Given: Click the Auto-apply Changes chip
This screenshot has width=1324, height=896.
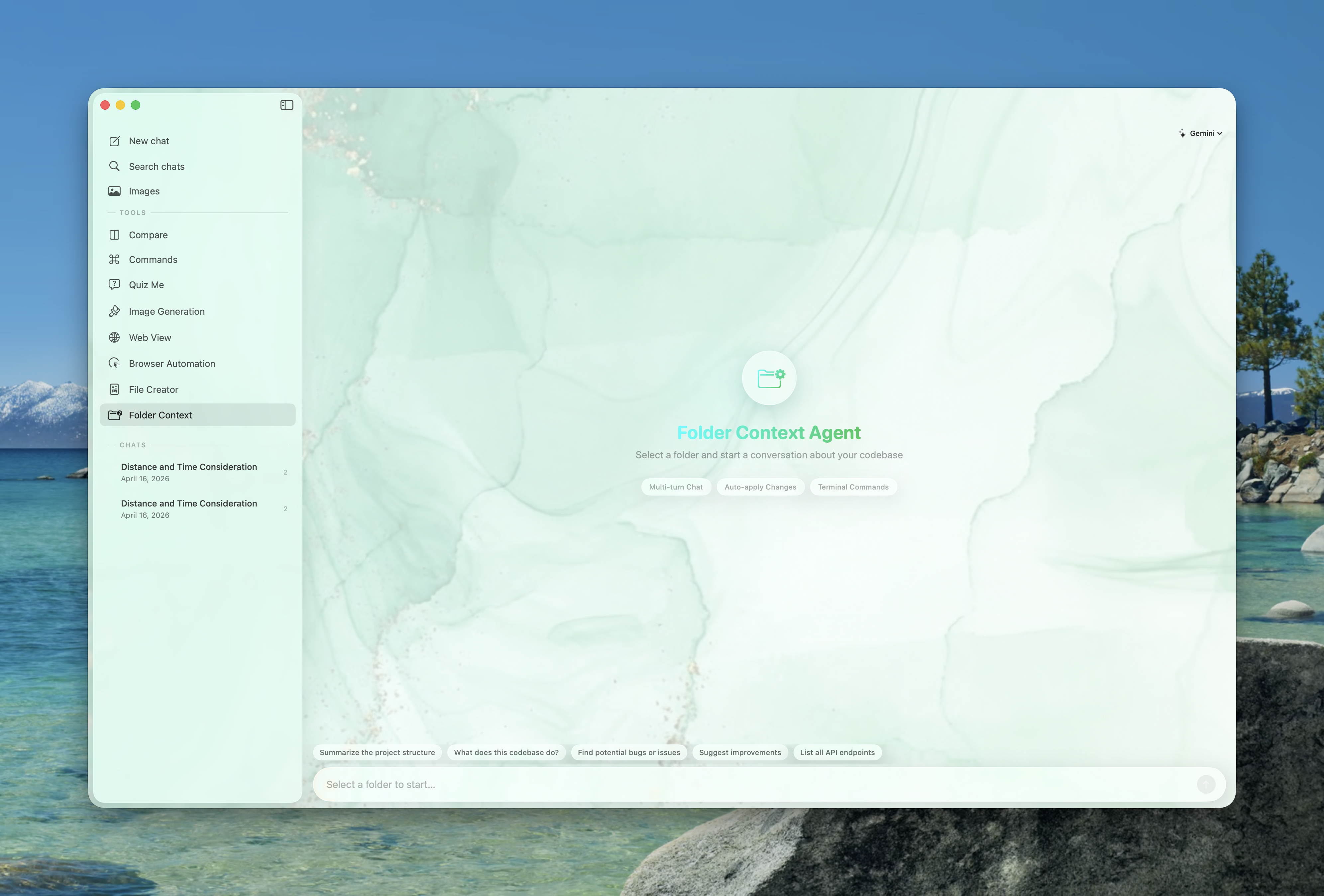Looking at the screenshot, I should 760,487.
